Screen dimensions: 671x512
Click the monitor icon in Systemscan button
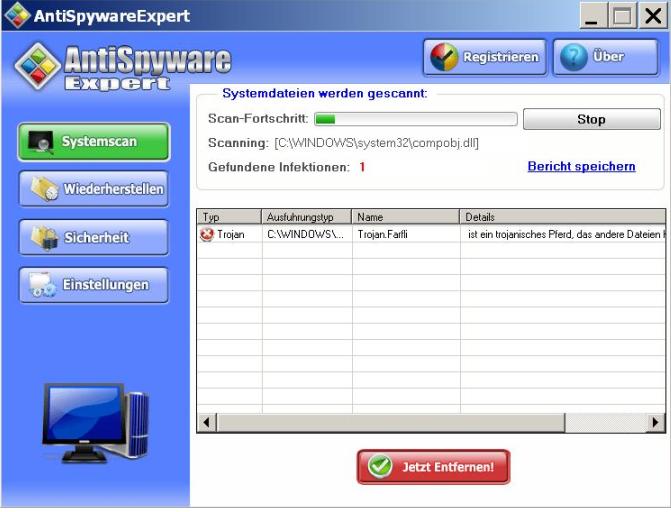tap(41, 142)
